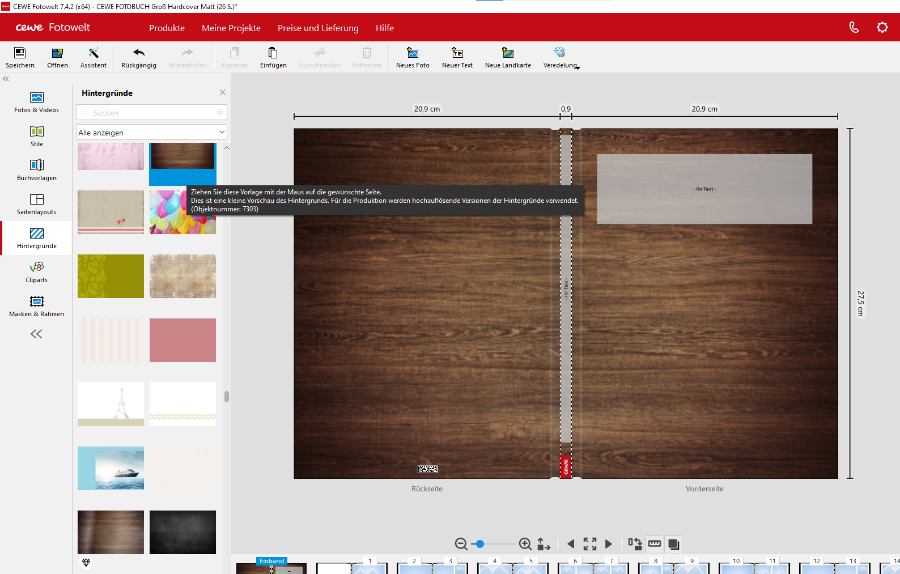The height and width of the screenshot is (574, 900).
Task: Switch to the Cliparts section
Action: coord(36,271)
